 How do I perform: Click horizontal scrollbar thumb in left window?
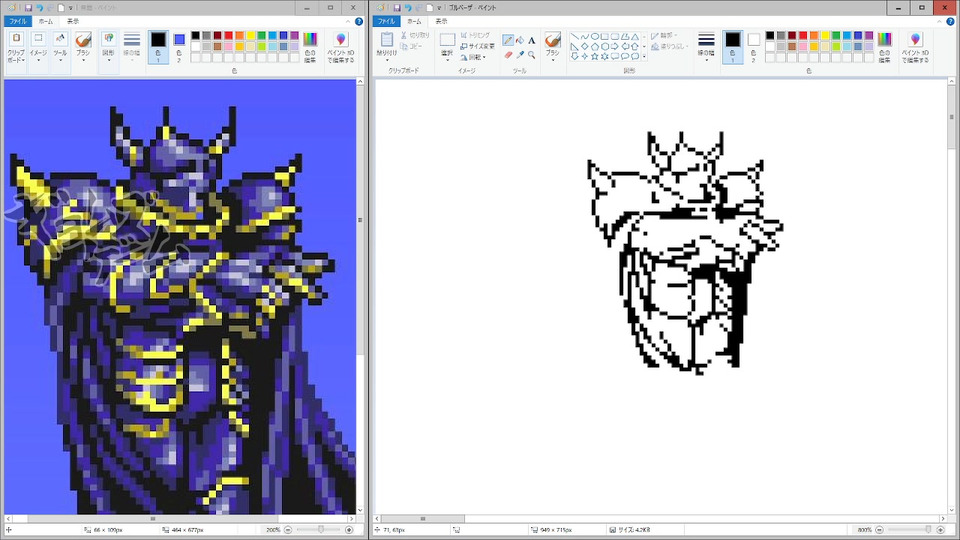(153, 519)
